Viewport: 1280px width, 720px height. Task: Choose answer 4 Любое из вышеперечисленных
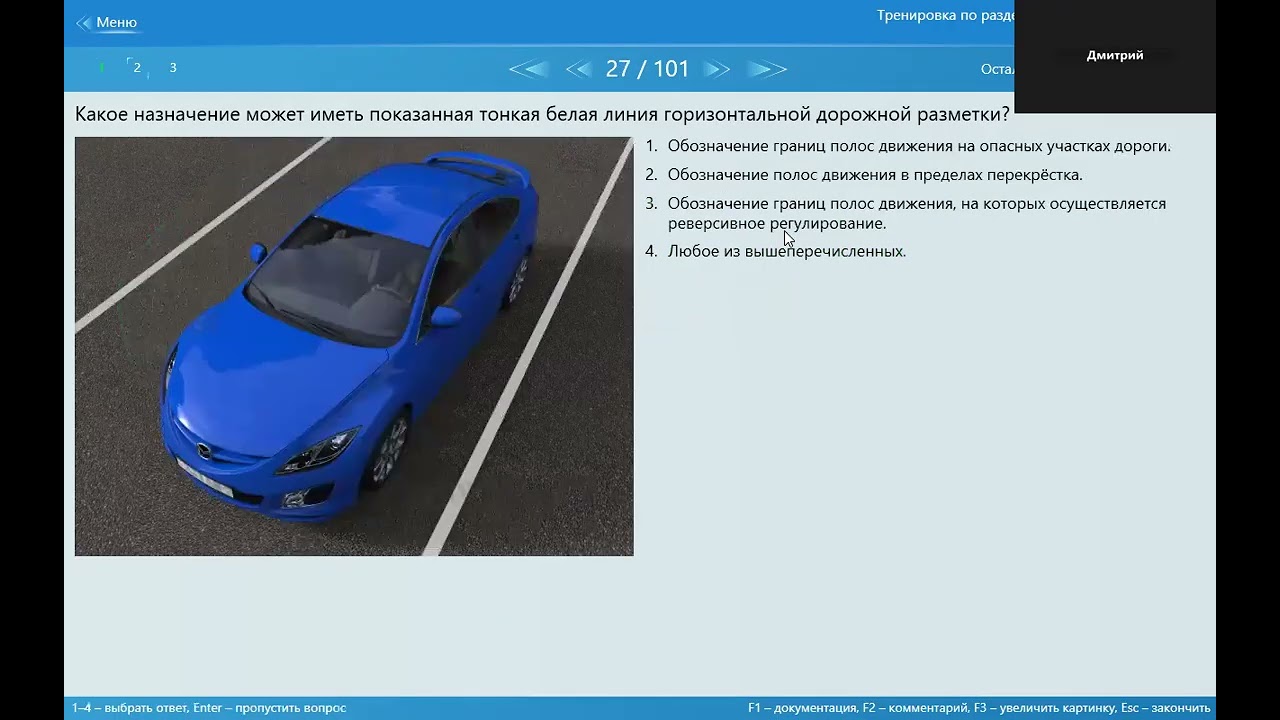775,251
